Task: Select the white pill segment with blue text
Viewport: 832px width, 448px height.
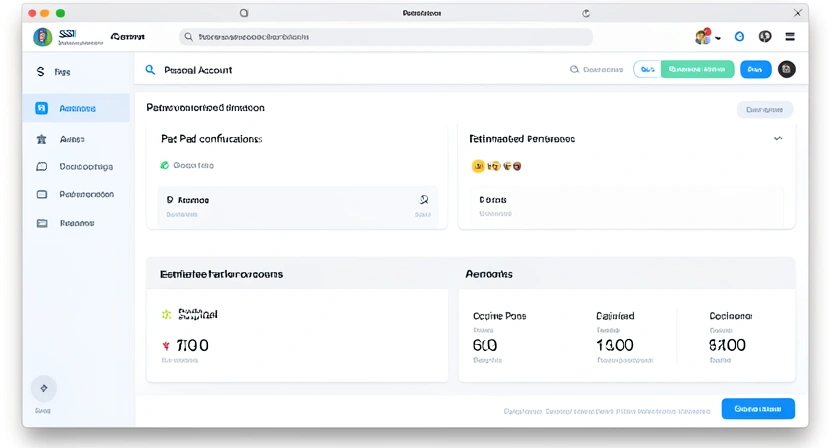Action: (x=647, y=70)
